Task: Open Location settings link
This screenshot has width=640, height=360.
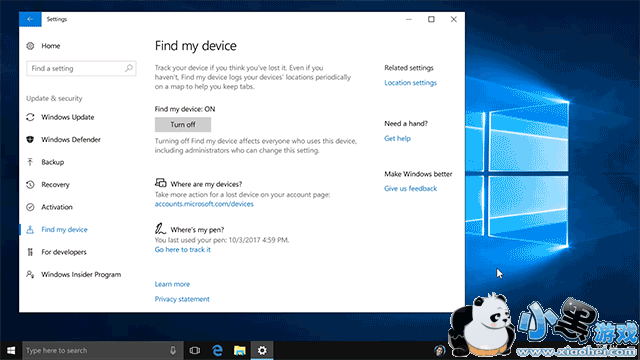Action: 410,83
